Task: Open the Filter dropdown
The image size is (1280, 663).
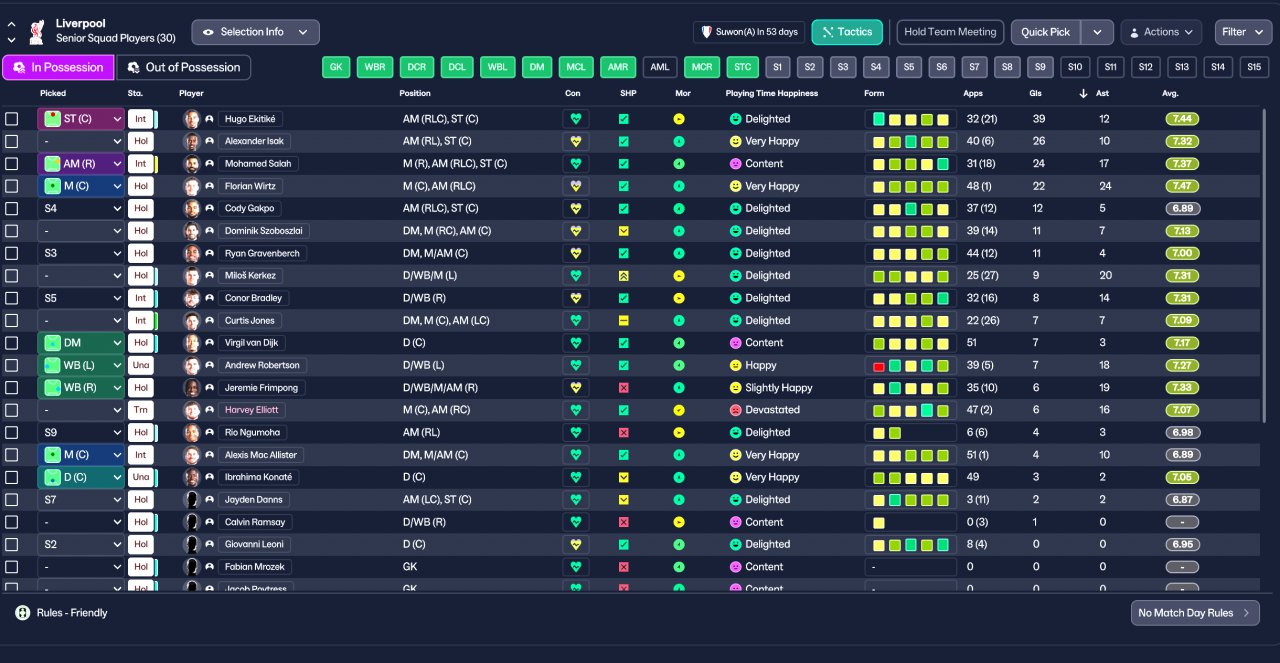Action: [x=1243, y=32]
